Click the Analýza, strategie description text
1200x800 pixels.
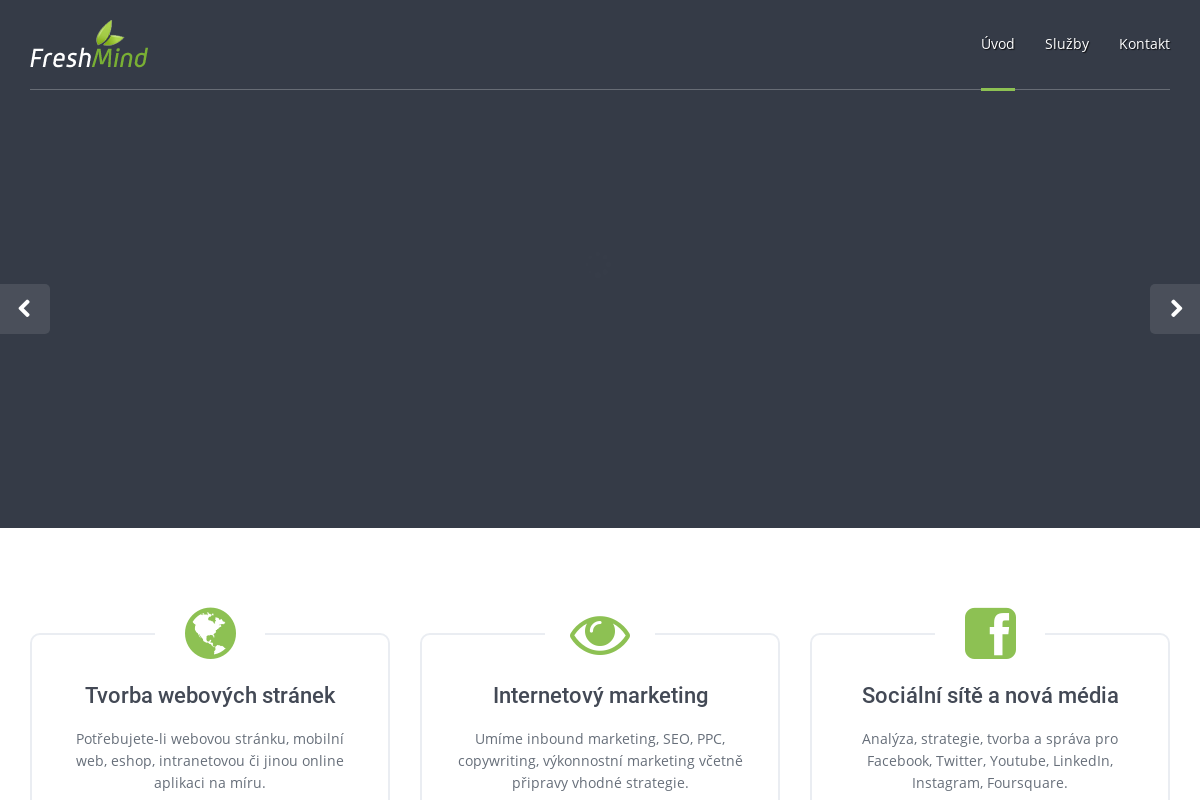point(990,760)
